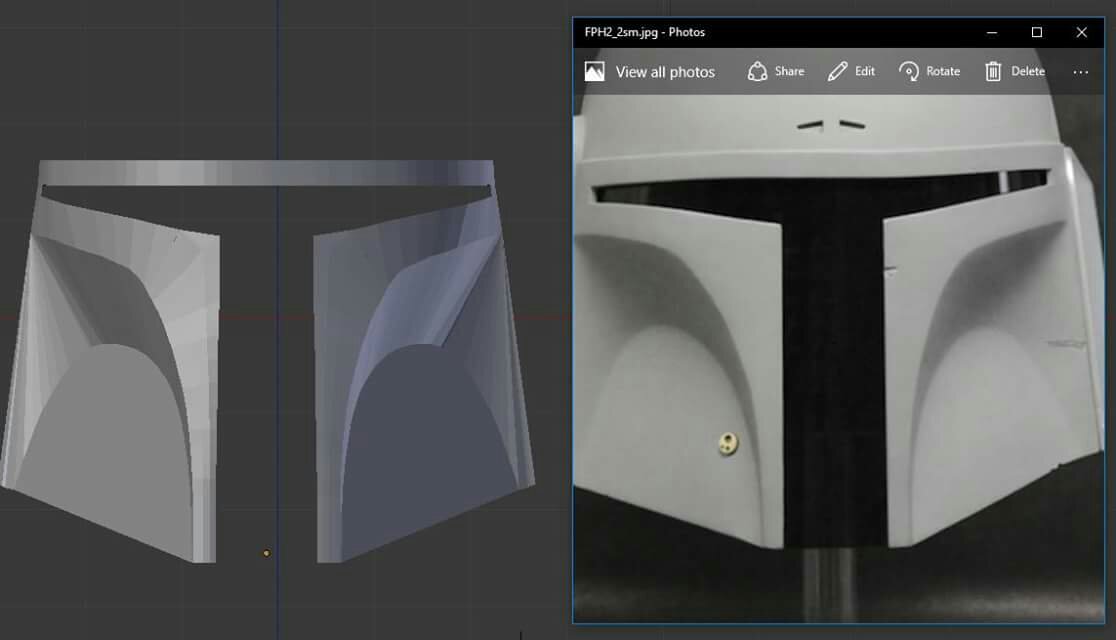Click the helmet brow band mesh in viewport
Screen dimensions: 1116x640
tap(266, 173)
